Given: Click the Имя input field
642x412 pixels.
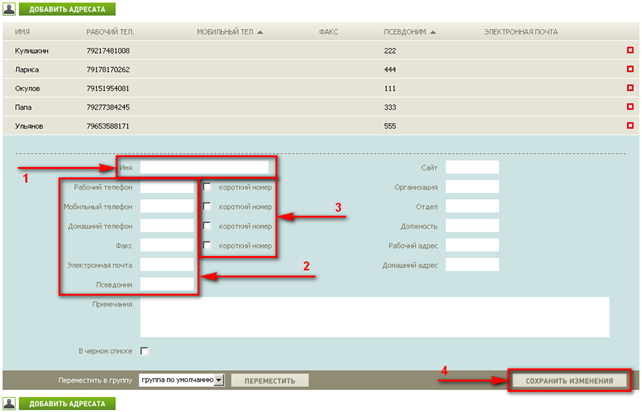Looking at the screenshot, I should pyautogui.click(x=204, y=167).
